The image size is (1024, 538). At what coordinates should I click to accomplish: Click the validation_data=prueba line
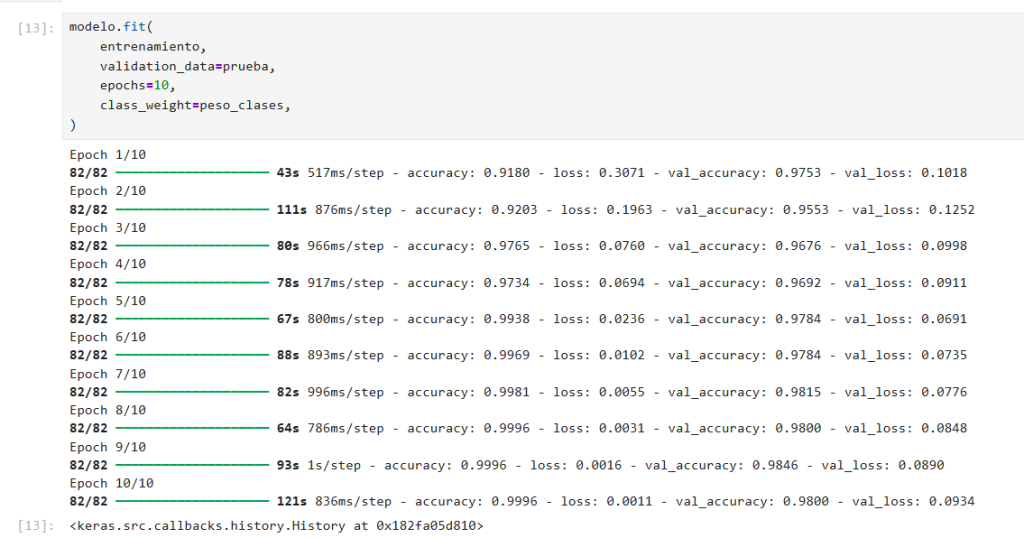click(187, 67)
